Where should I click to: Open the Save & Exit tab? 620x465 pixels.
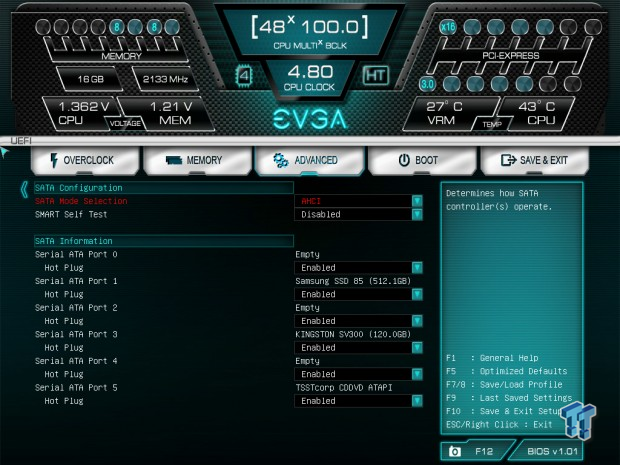535,161
